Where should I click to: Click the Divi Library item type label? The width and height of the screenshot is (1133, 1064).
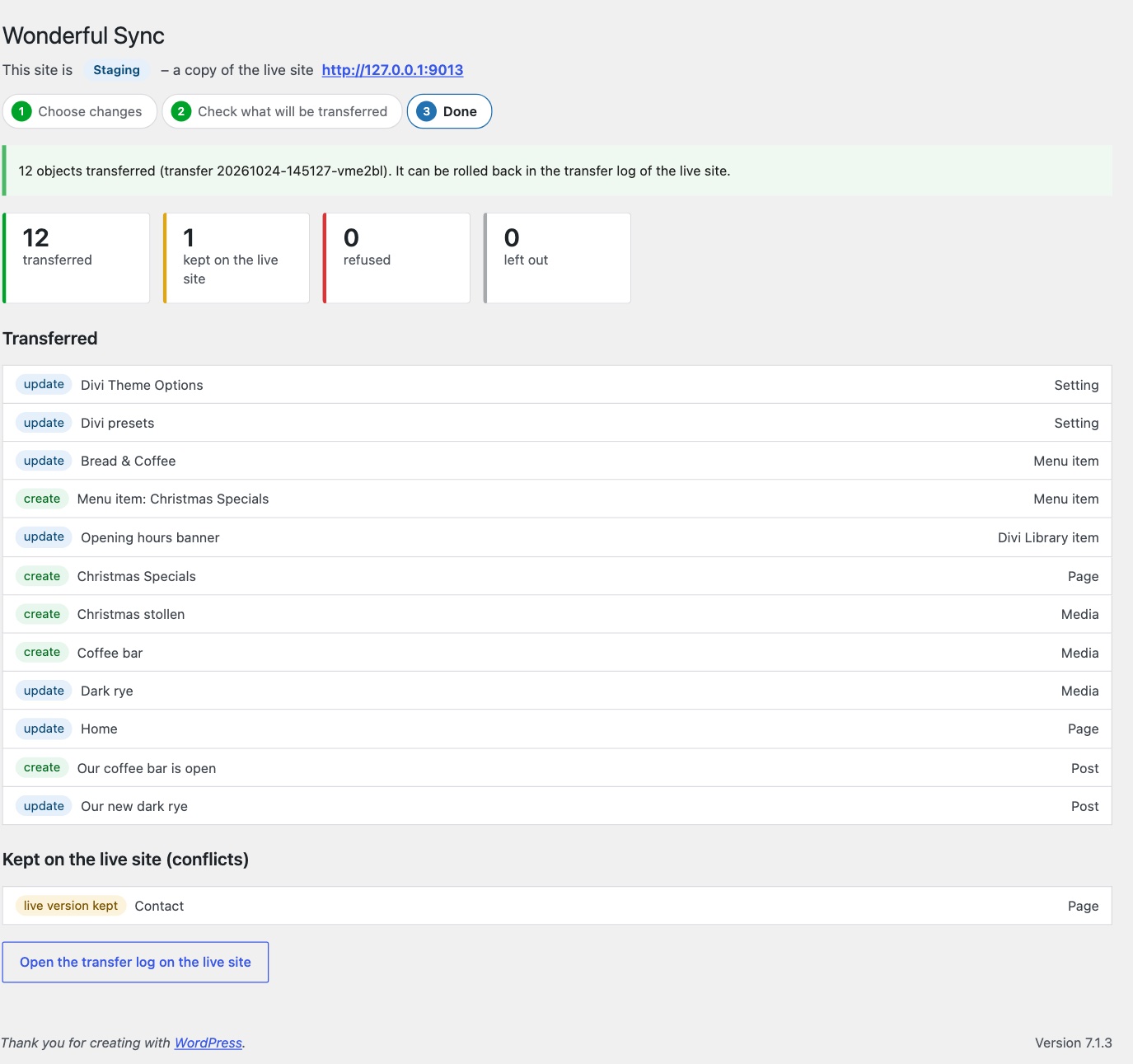(1048, 537)
